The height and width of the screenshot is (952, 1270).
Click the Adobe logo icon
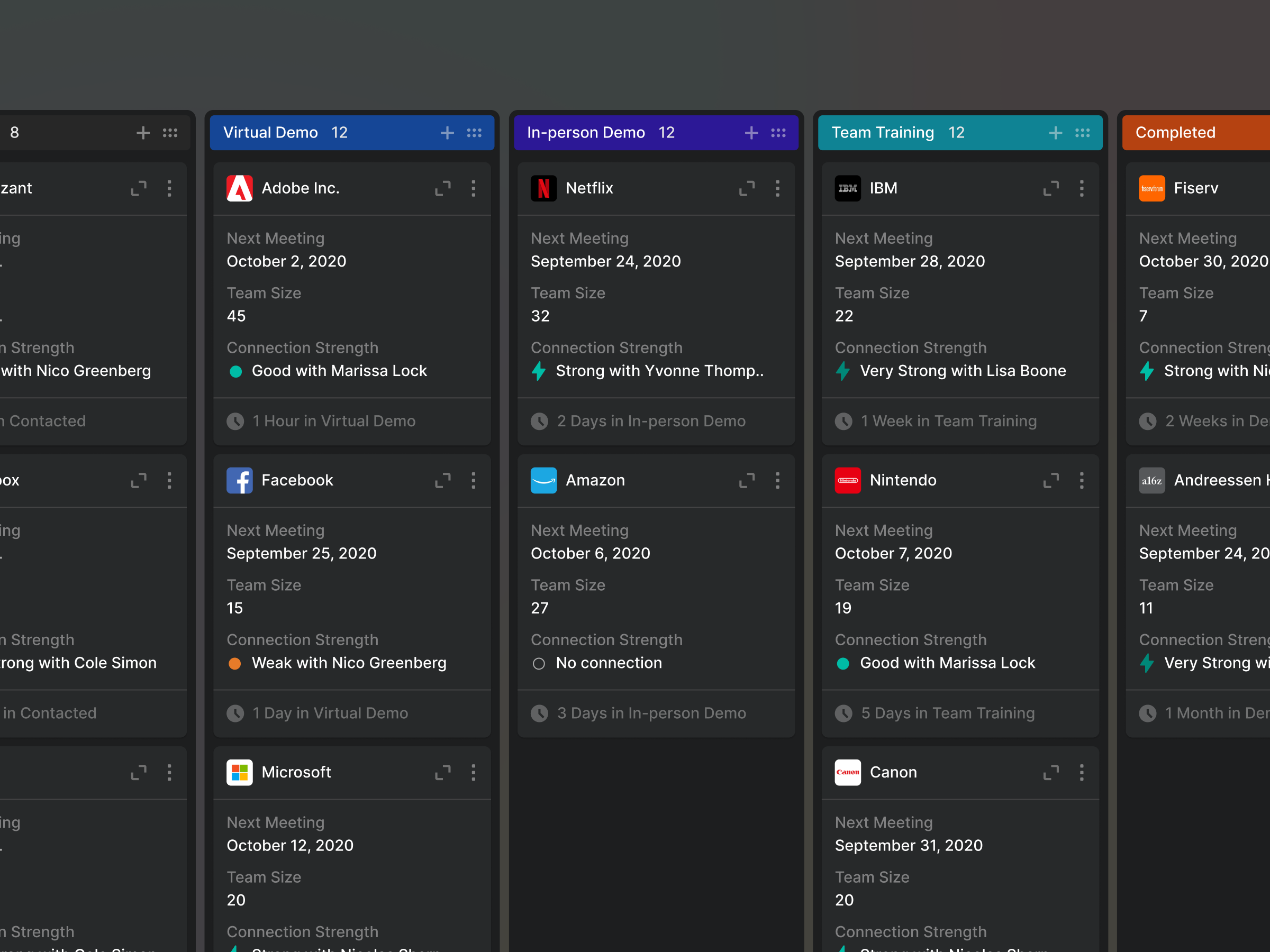[x=239, y=188]
